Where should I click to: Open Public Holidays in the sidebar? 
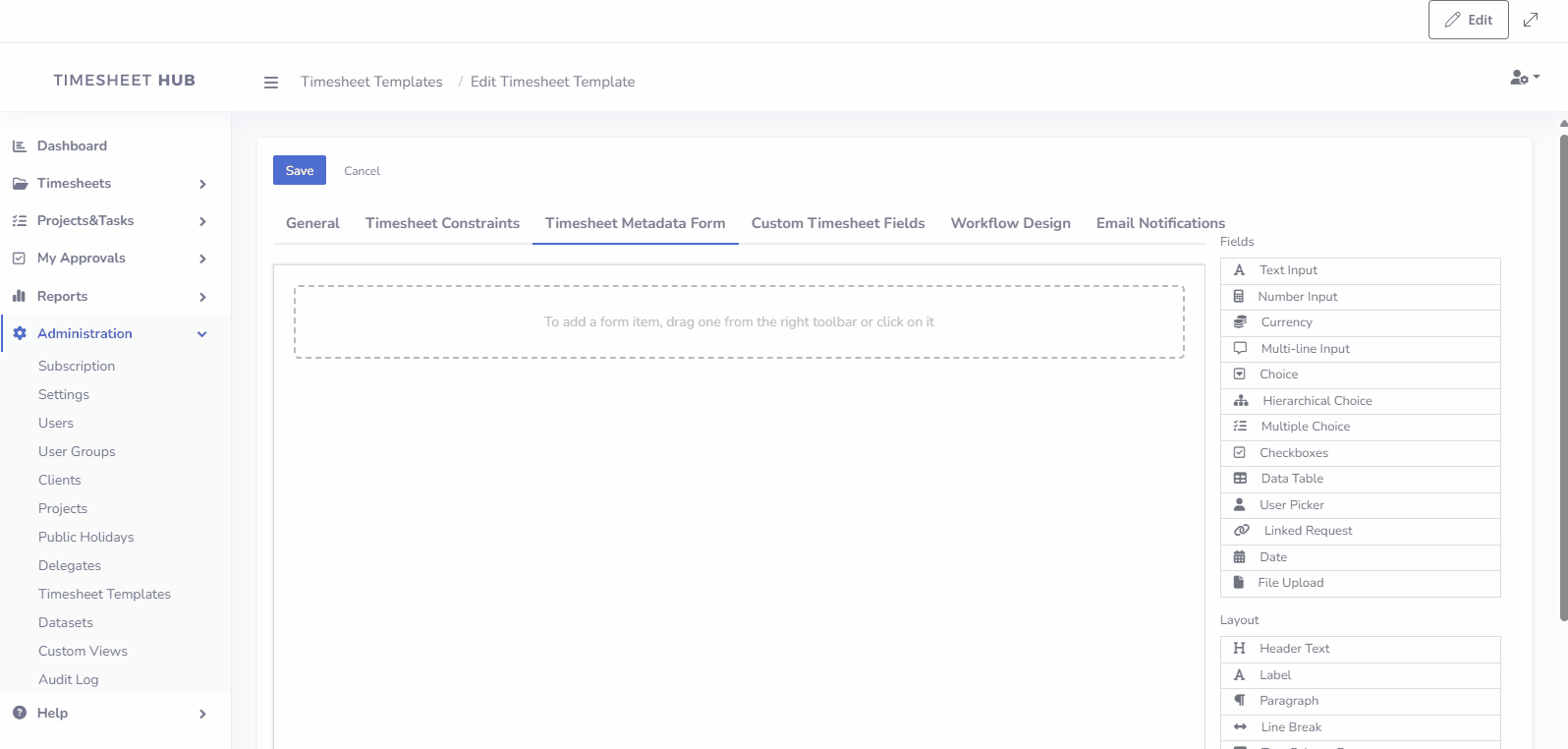click(x=85, y=538)
